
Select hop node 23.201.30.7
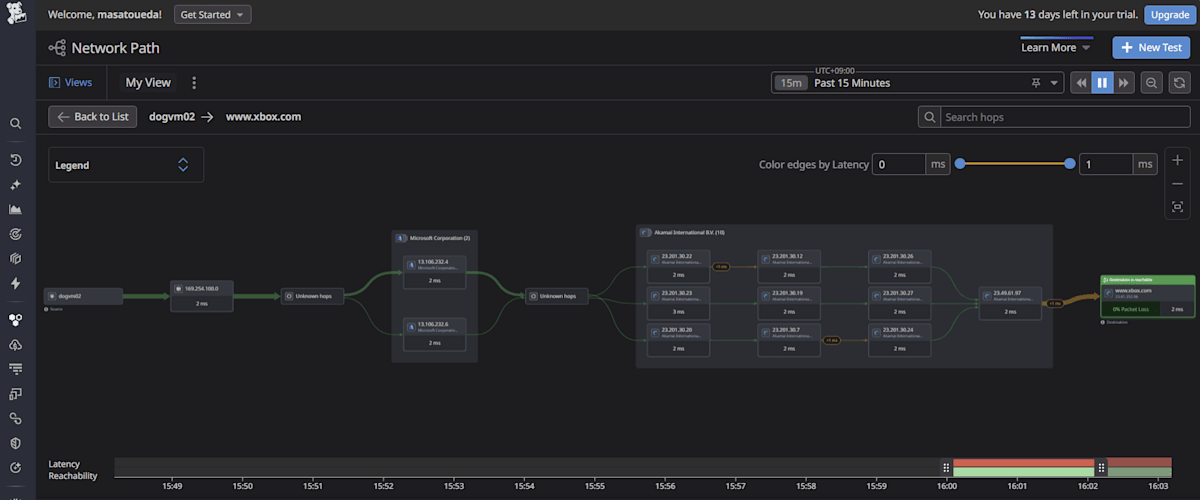[789, 339]
